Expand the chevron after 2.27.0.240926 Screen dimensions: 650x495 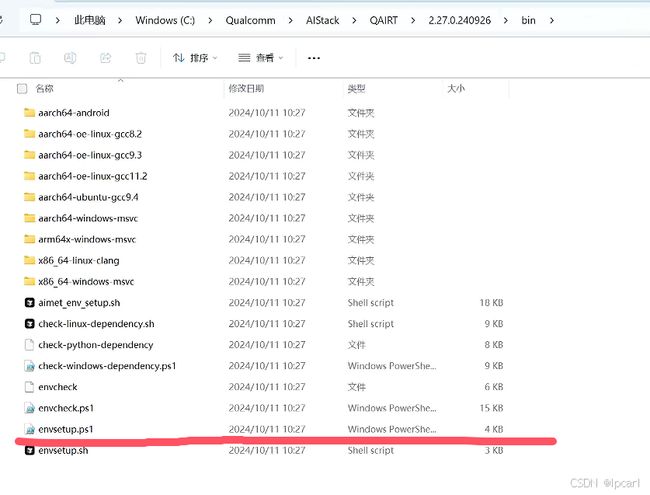[506, 20]
